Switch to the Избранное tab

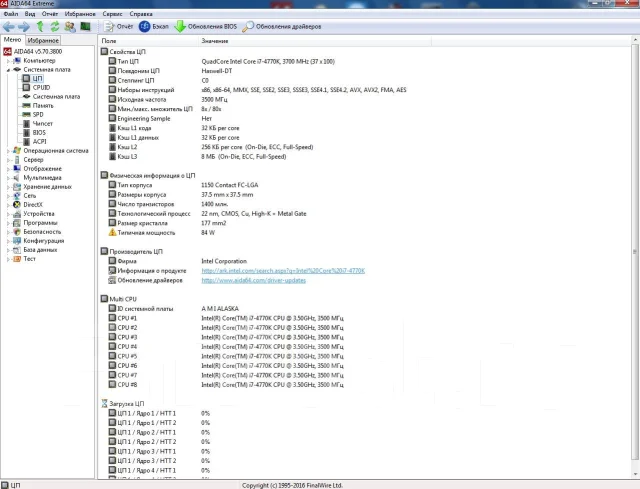point(43,40)
